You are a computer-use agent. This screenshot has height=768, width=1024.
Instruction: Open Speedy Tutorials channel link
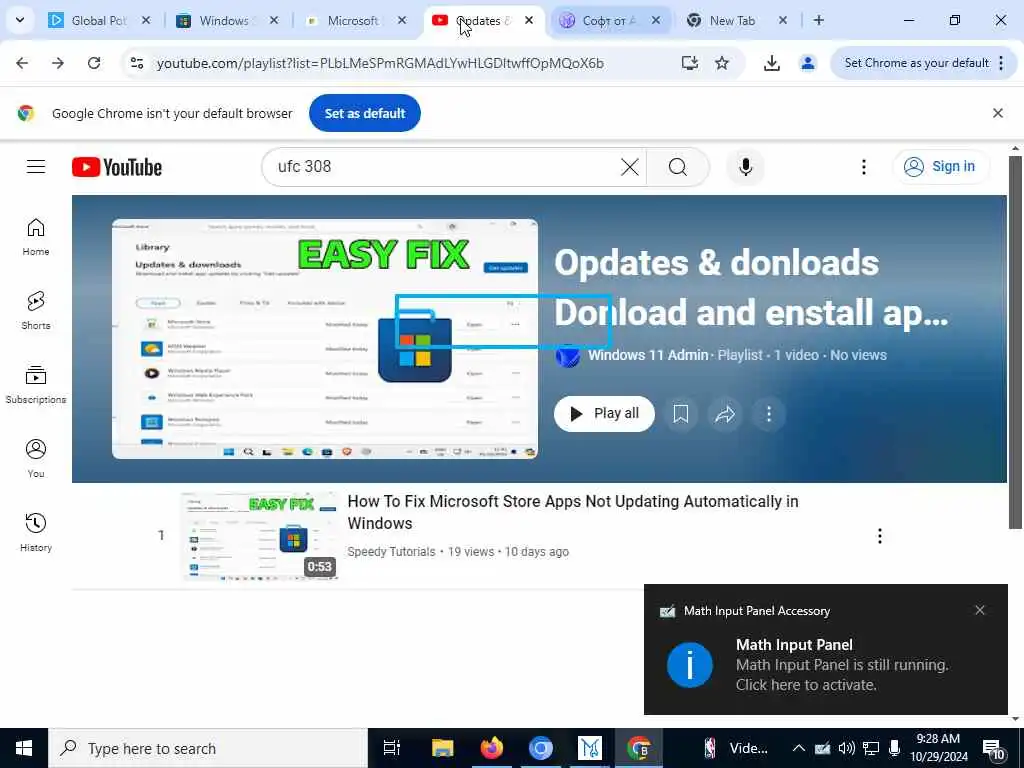391,552
